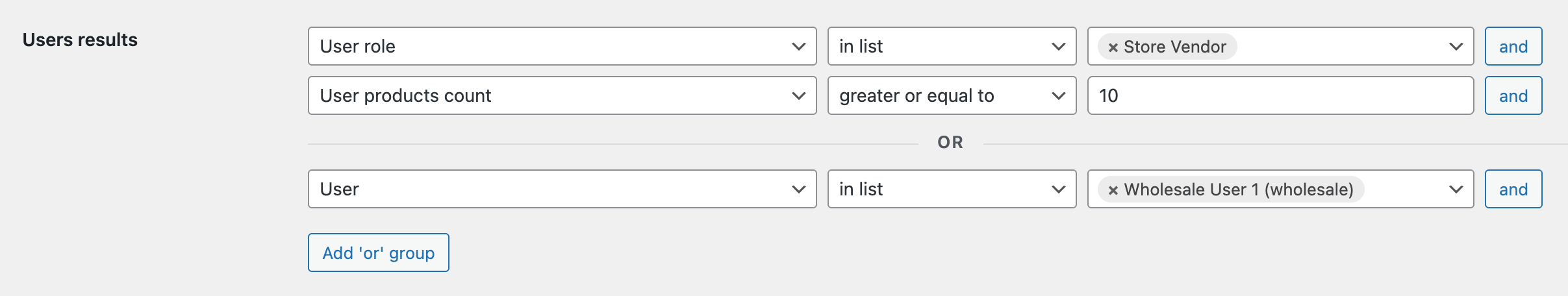1568x296 pixels.
Task: Open the User condition dropdown
Action: [x=561, y=189]
